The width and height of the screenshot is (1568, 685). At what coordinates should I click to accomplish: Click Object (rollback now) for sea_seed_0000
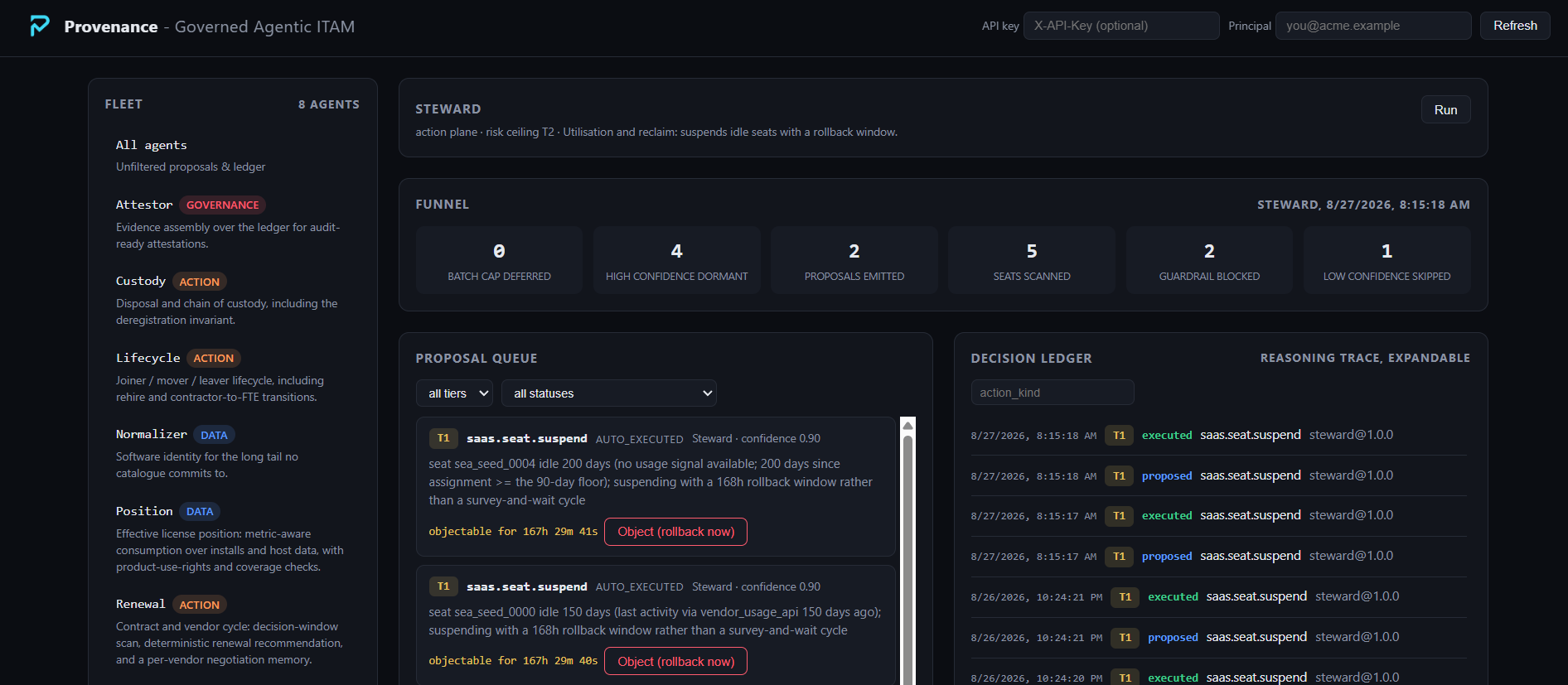click(675, 662)
